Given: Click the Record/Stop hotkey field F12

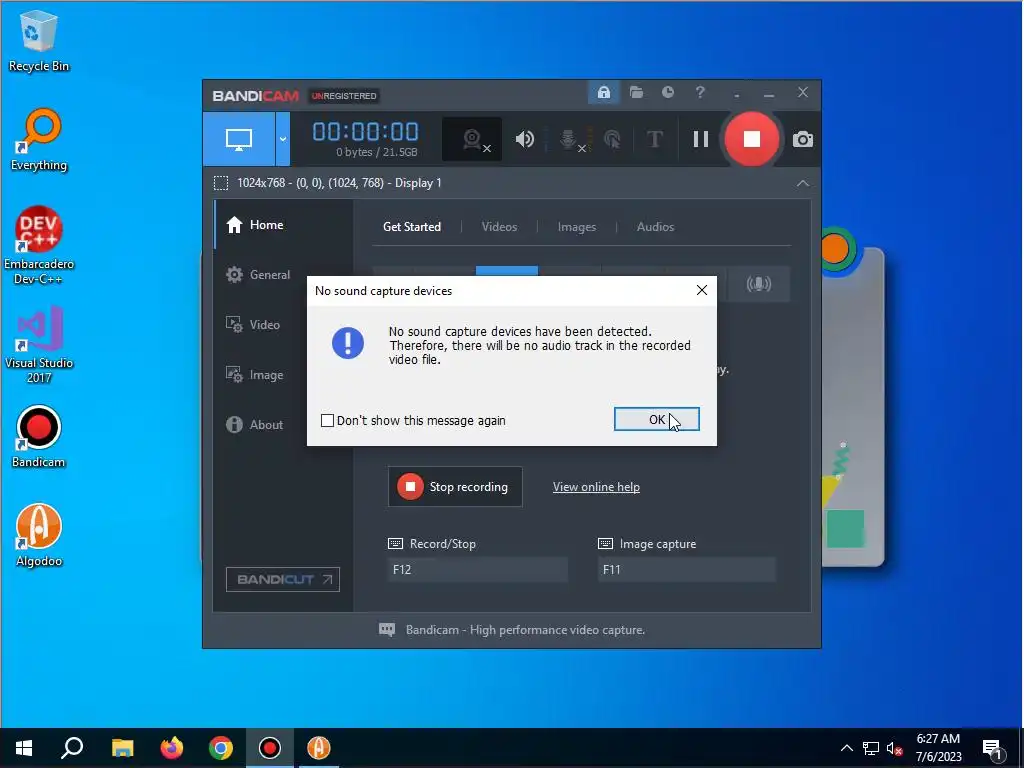Looking at the screenshot, I should coord(477,569).
